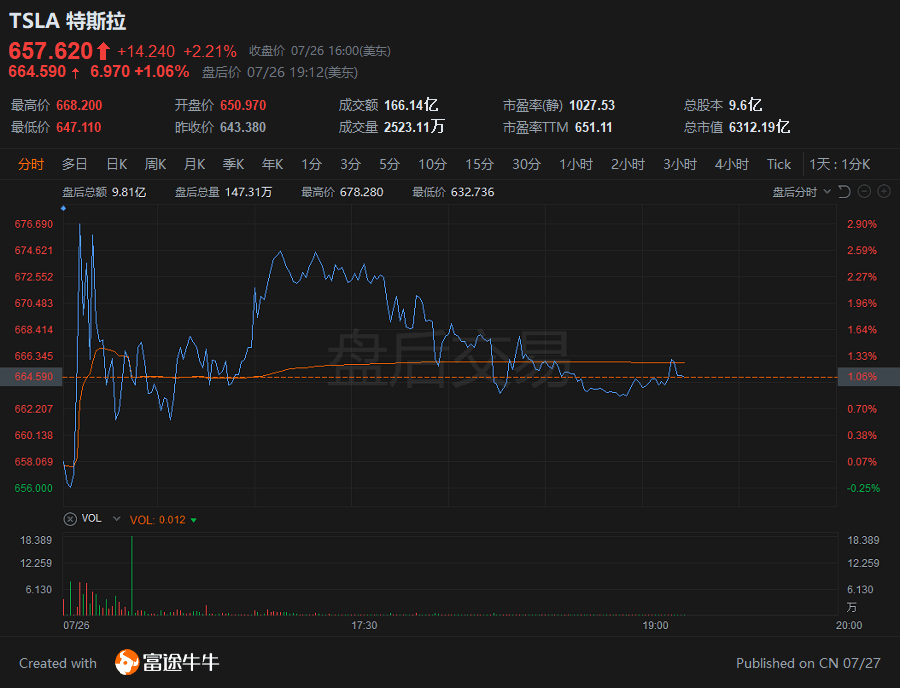Switch to the Tick tab

(x=778, y=164)
